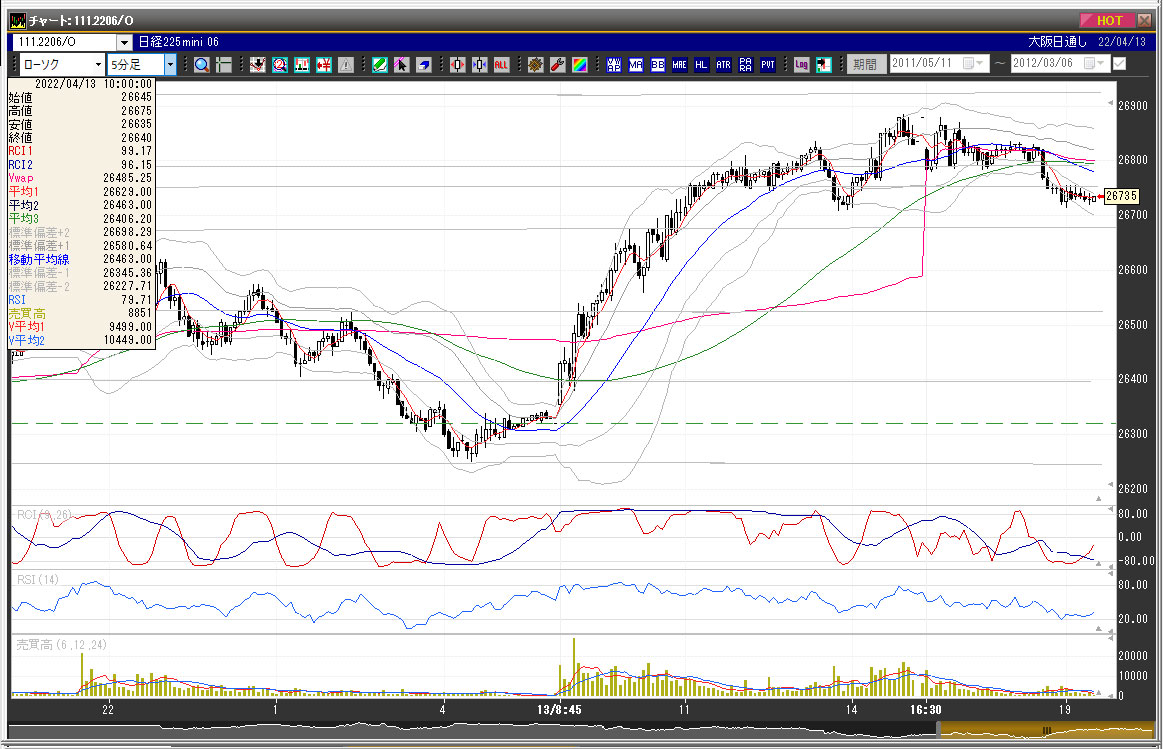Screen dimensions: 1163x749
Task: Open the 5分足 timeframe dropdown
Action: [x=171, y=65]
